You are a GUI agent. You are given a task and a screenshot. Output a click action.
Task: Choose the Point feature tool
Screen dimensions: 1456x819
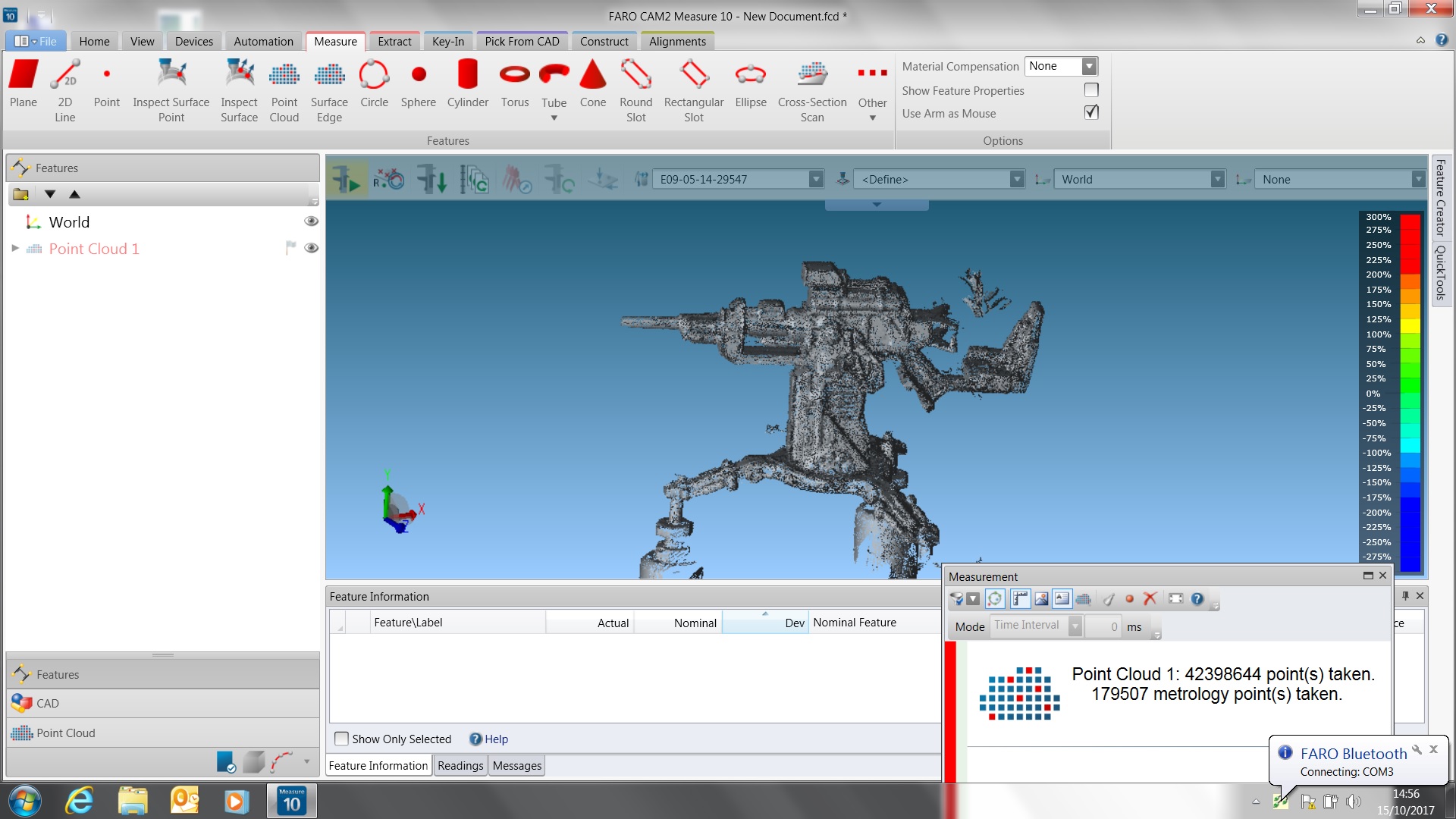[x=107, y=83]
